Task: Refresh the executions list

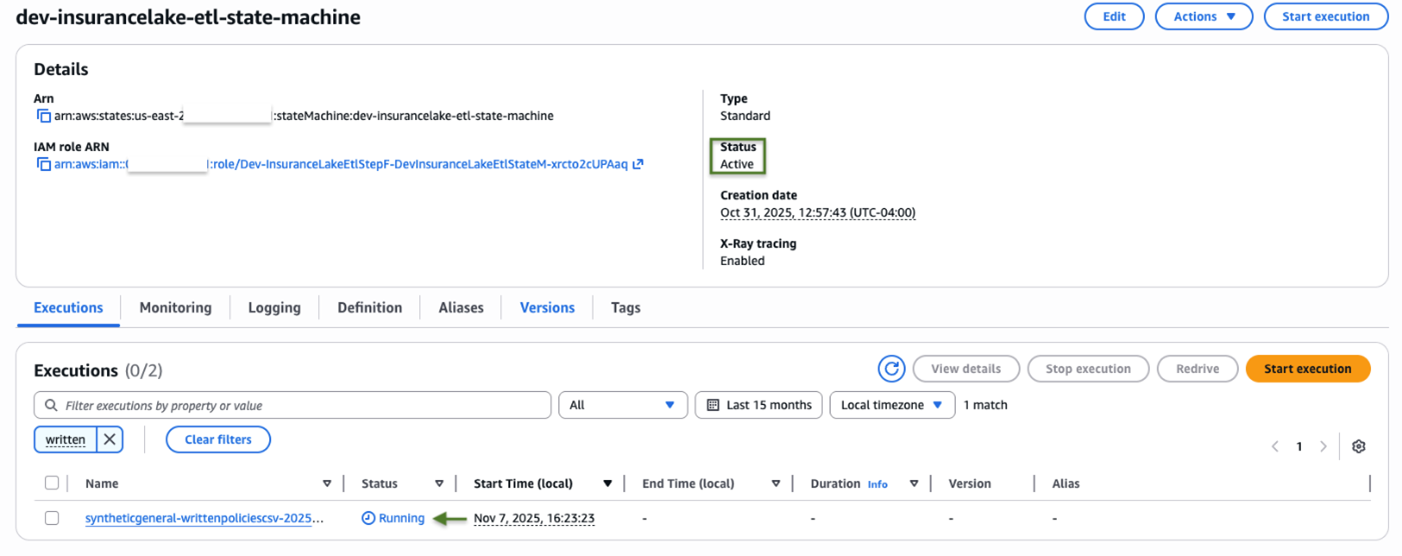Action: coord(891,369)
